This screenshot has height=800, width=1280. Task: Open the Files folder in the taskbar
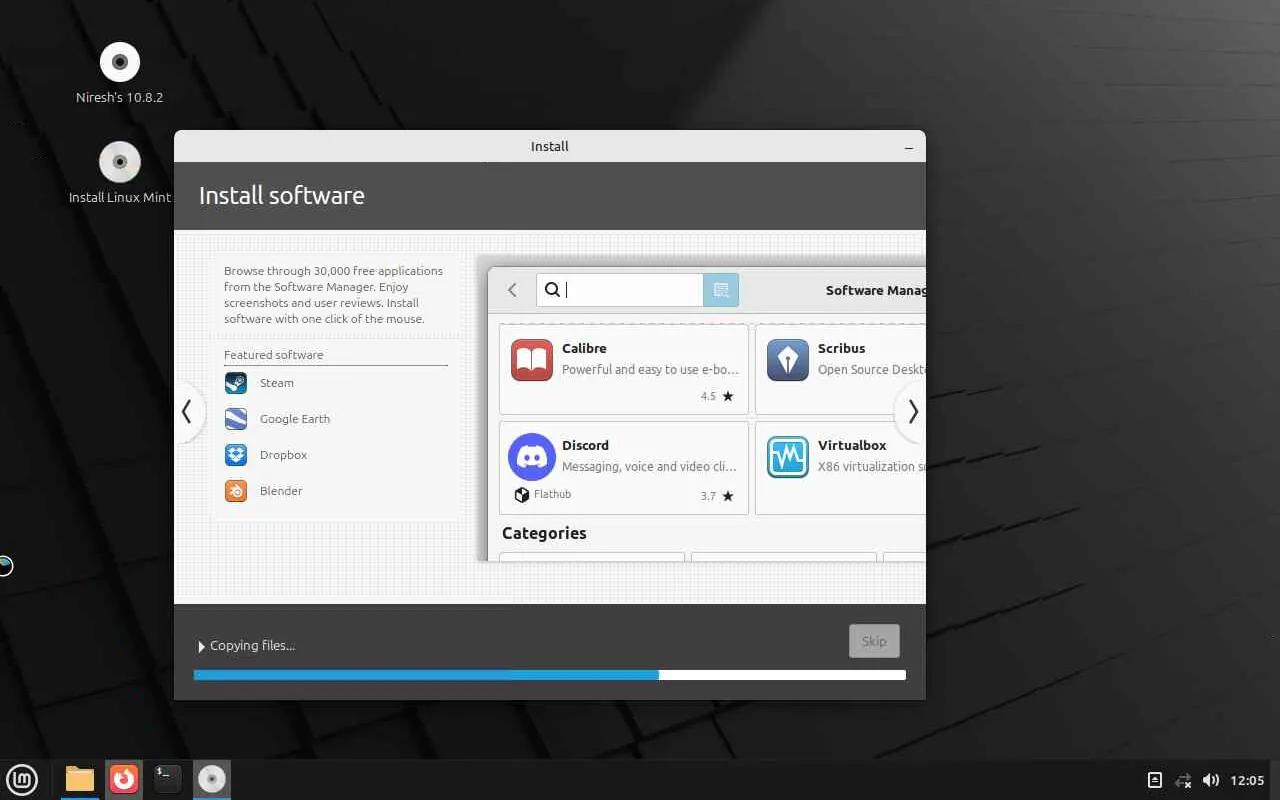pyautogui.click(x=80, y=779)
